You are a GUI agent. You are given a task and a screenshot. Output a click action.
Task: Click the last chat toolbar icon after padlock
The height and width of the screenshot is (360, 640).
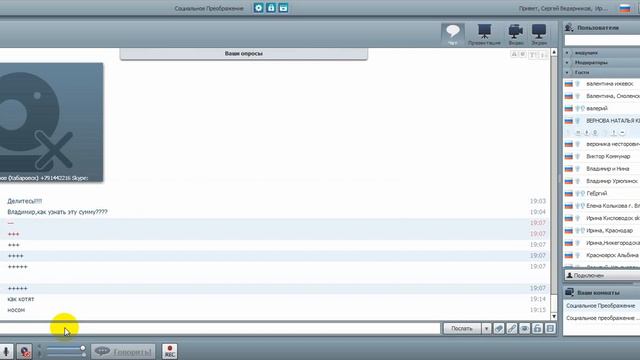click(x=550, y=329)
